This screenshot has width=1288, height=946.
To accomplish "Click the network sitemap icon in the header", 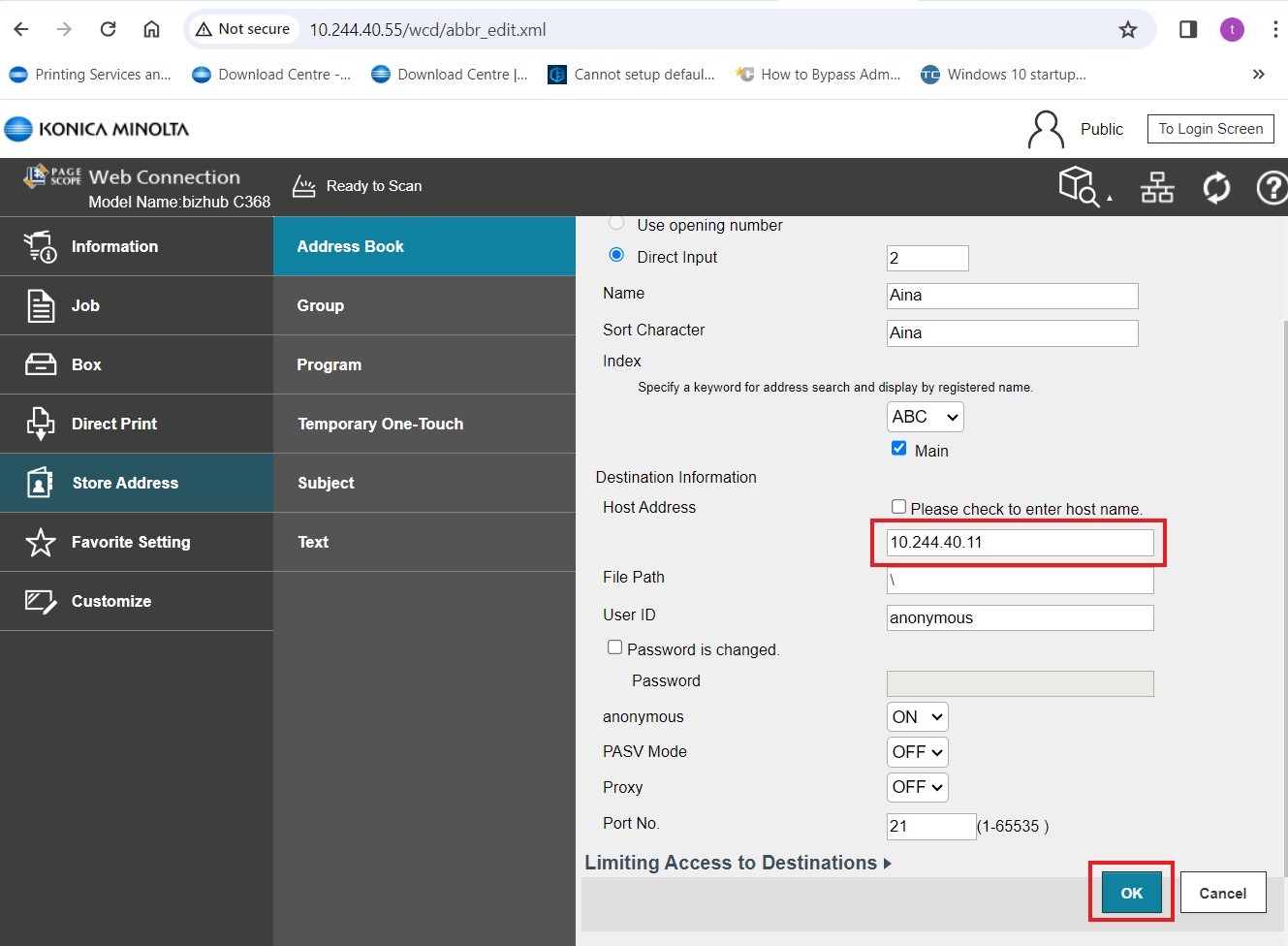I will [1156, 187].
